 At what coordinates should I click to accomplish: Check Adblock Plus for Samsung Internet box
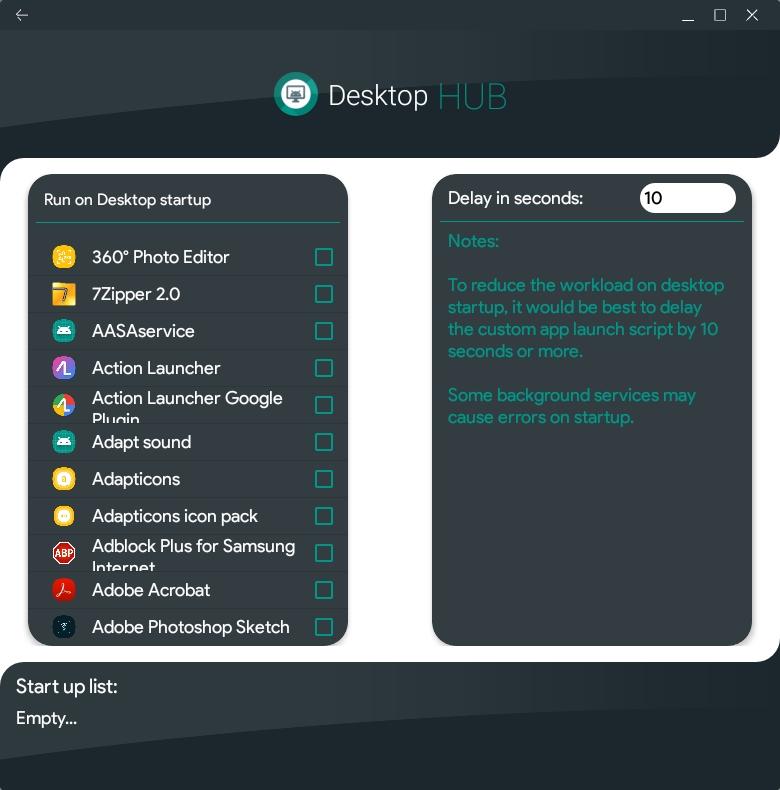coord(323,553)
